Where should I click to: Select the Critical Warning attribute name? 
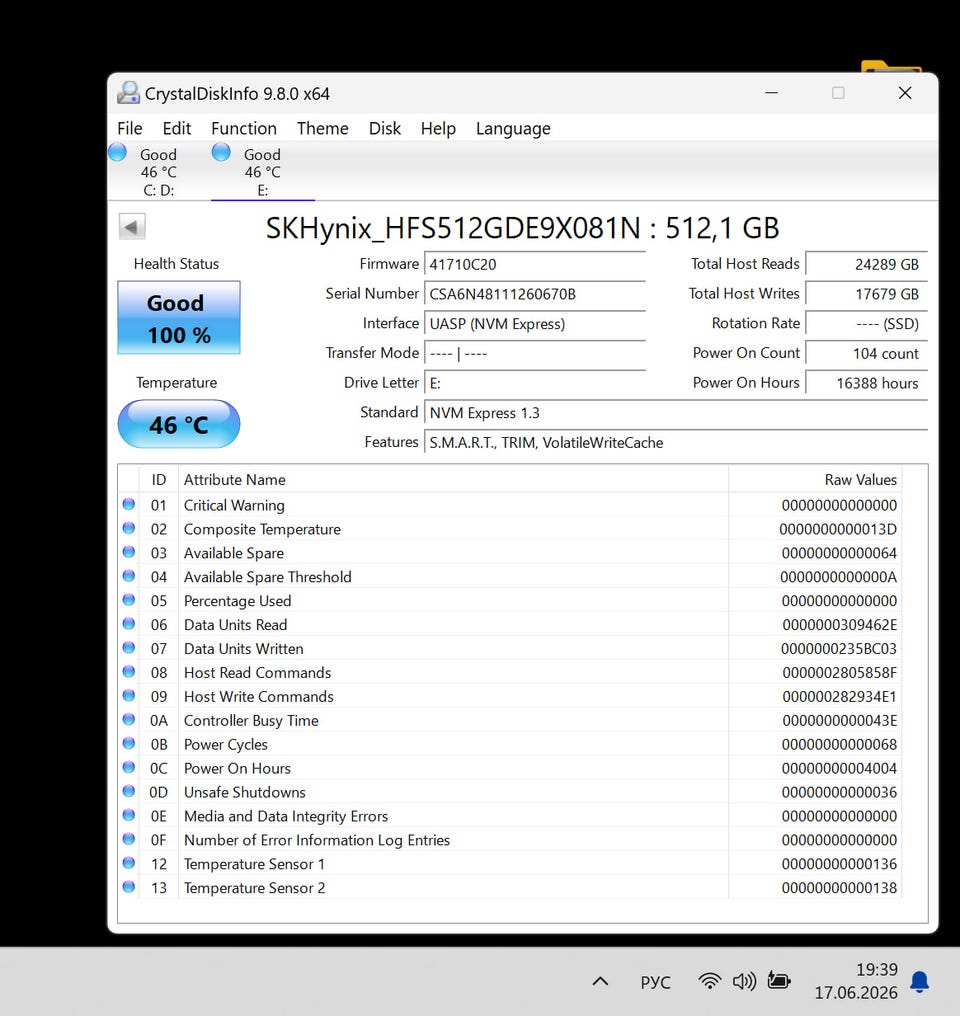click(x=234, y=505)
